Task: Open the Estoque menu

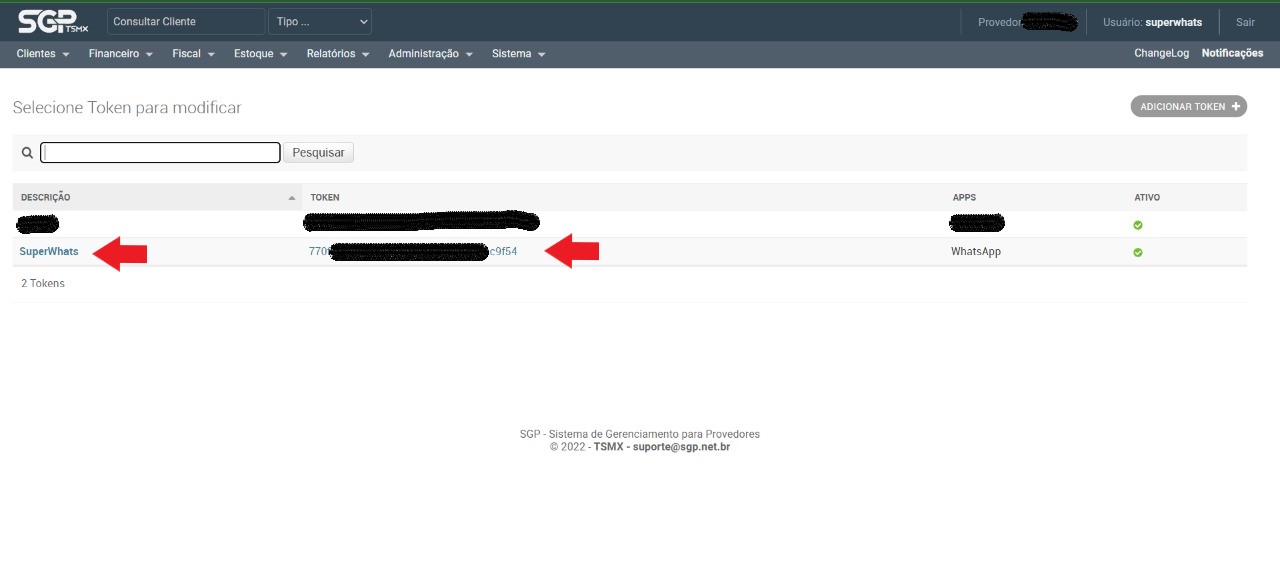Action: (260, 54)
